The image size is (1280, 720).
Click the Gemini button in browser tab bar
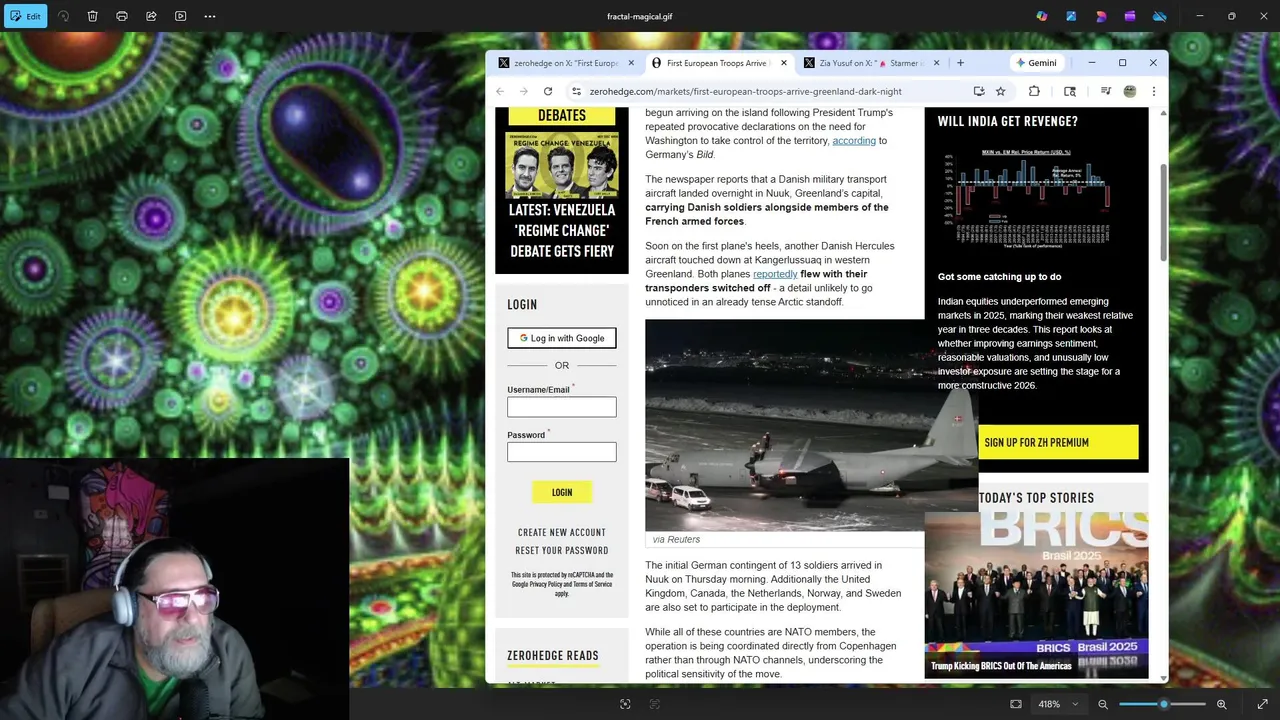tap(1036, 63)
